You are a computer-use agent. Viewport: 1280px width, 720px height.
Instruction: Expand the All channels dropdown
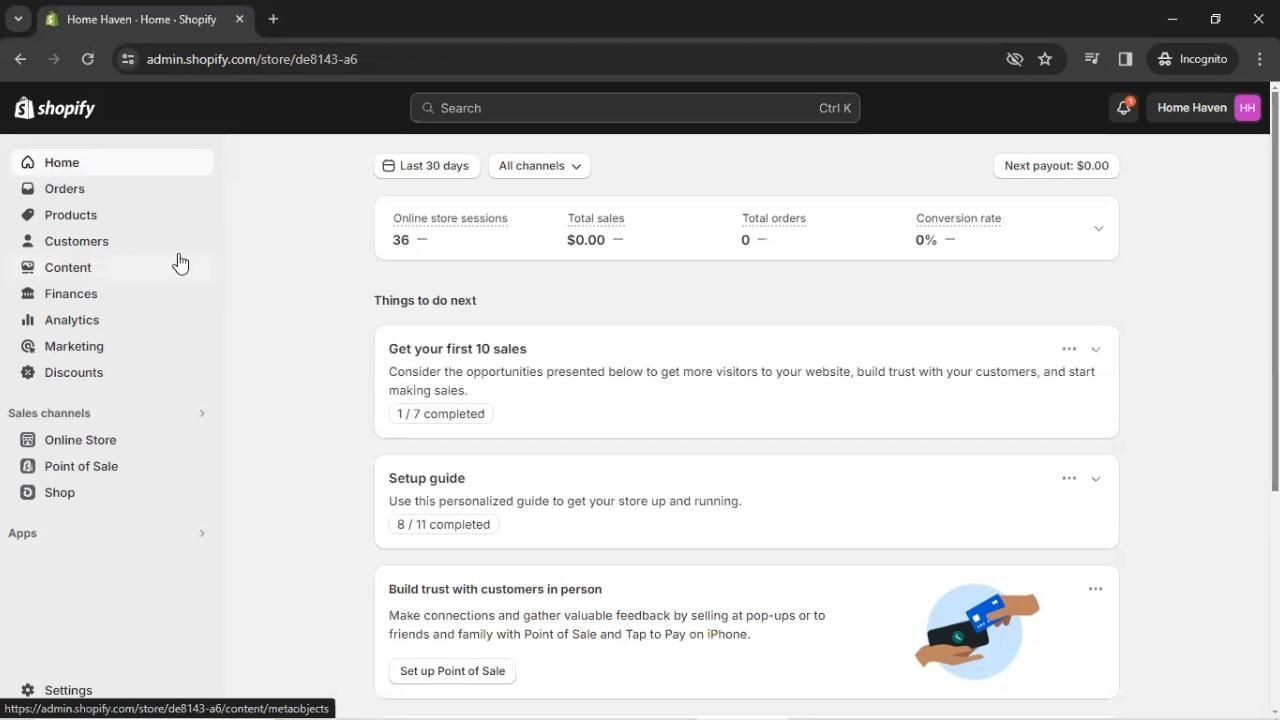539,166
